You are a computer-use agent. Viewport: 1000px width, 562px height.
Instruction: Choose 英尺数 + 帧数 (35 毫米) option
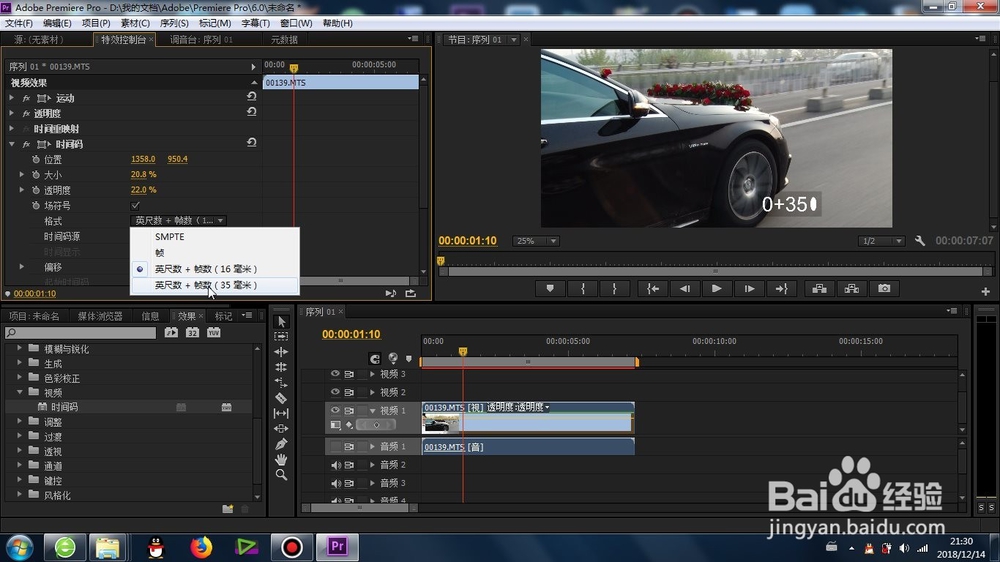[x=214, y=285]
